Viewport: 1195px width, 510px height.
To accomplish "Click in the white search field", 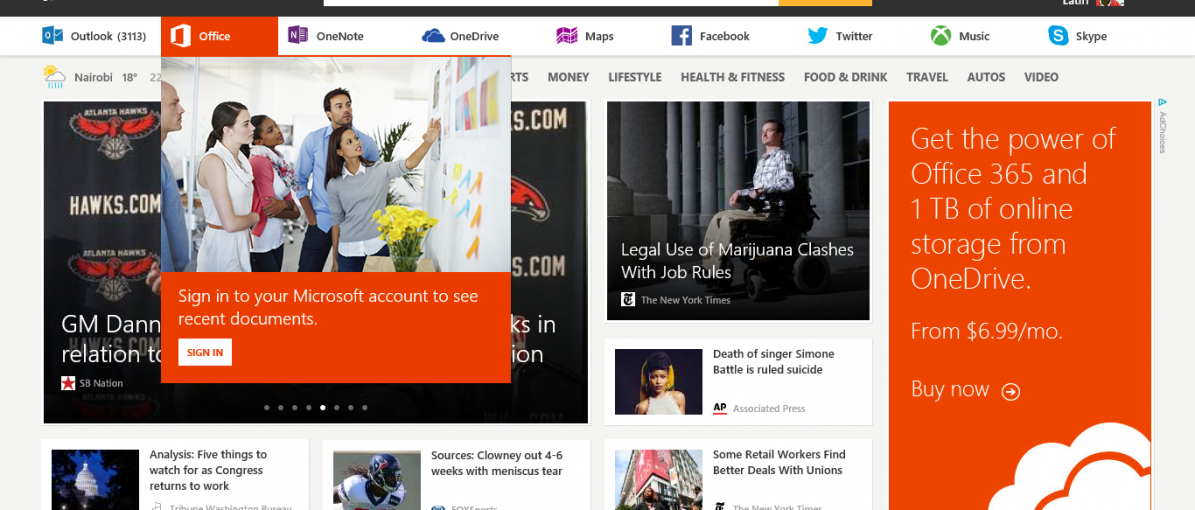I will tap(551, 3).
